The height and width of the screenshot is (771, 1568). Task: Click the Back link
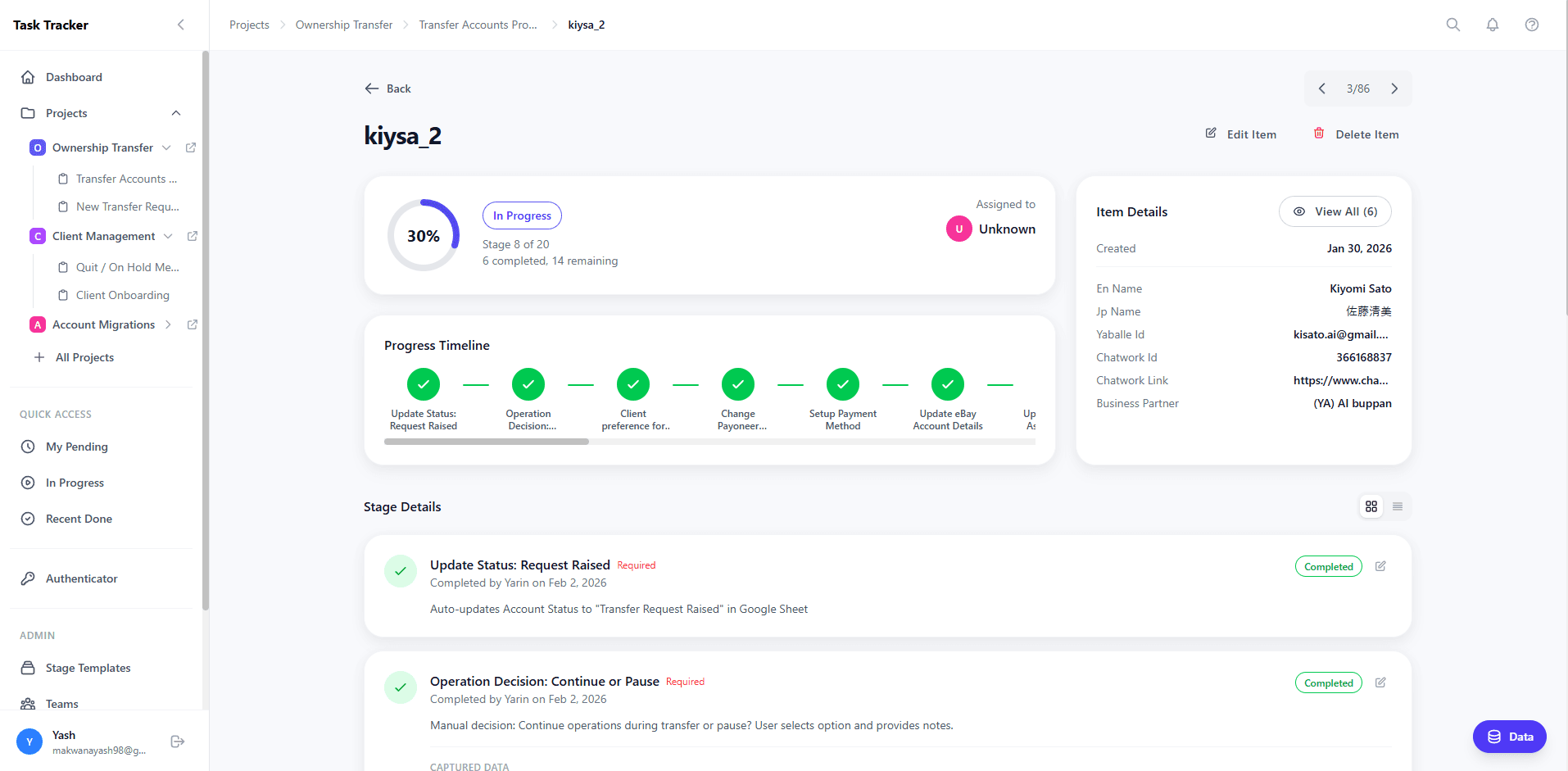tap(388, 88)
